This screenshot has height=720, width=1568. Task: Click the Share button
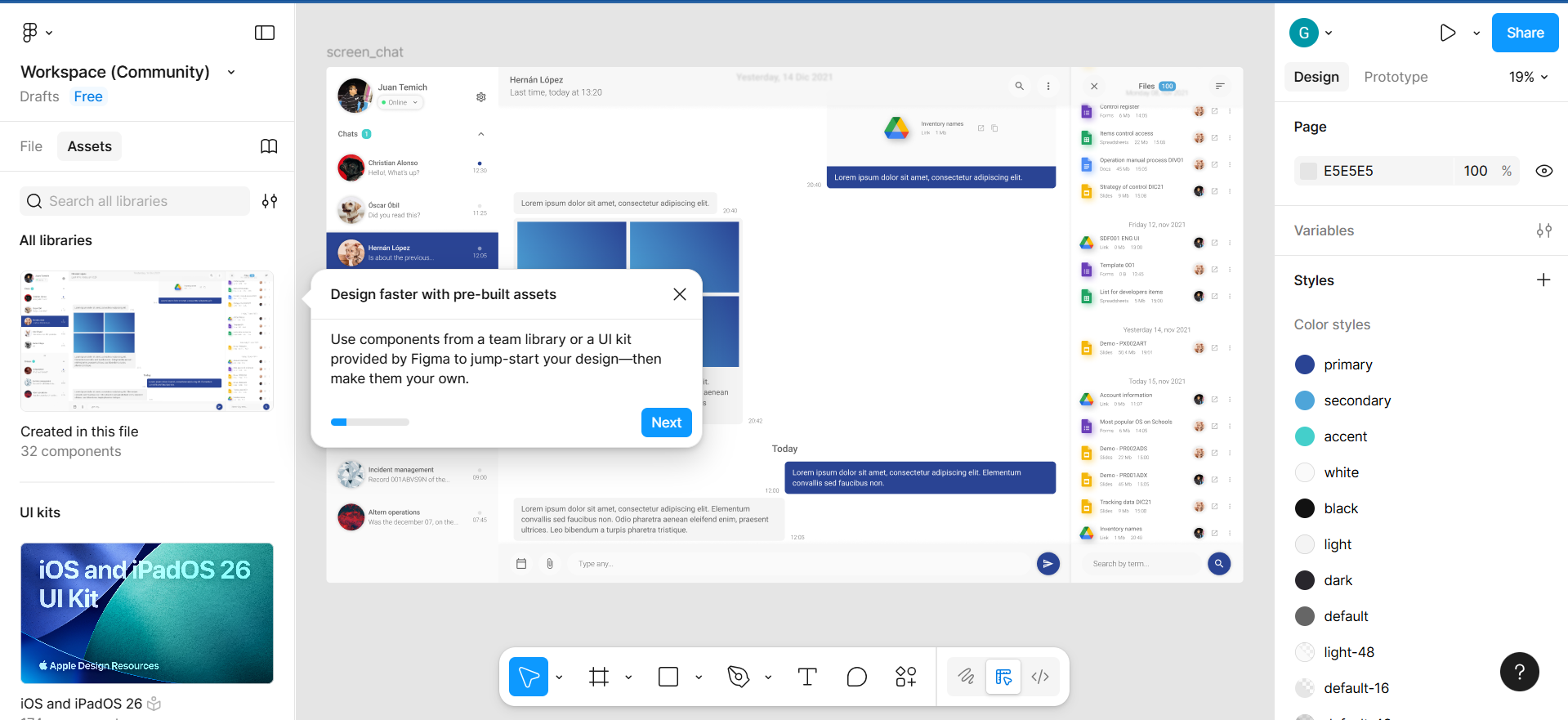pos(1525,33)
